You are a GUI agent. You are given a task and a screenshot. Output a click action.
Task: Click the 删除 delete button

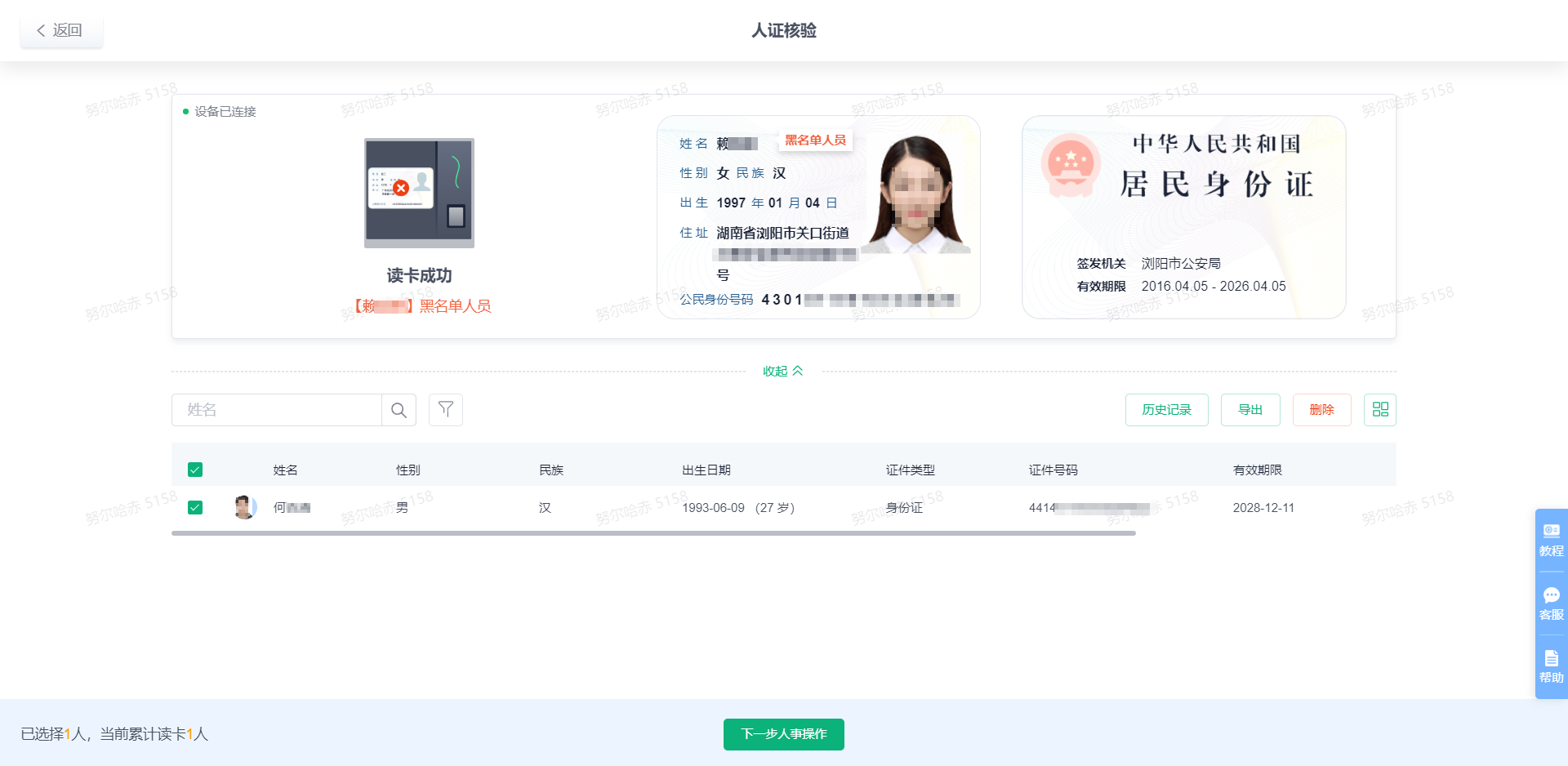[x=1322, y=410]
